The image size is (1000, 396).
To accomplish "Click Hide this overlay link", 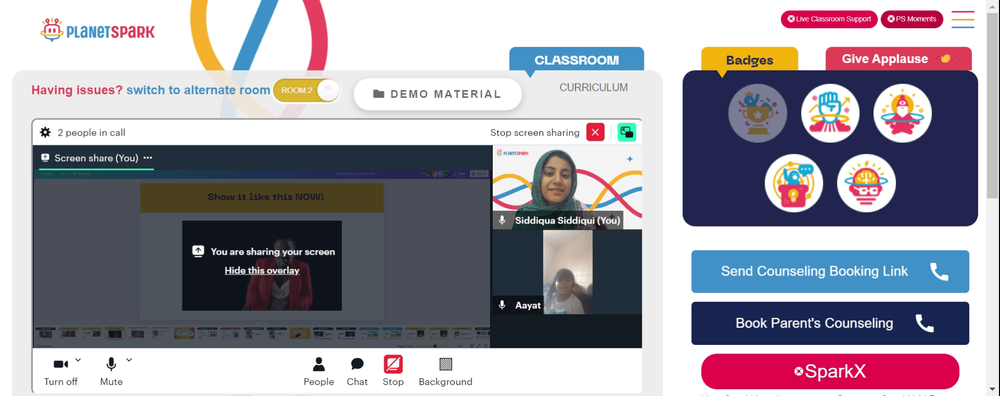I will (261, 270).
